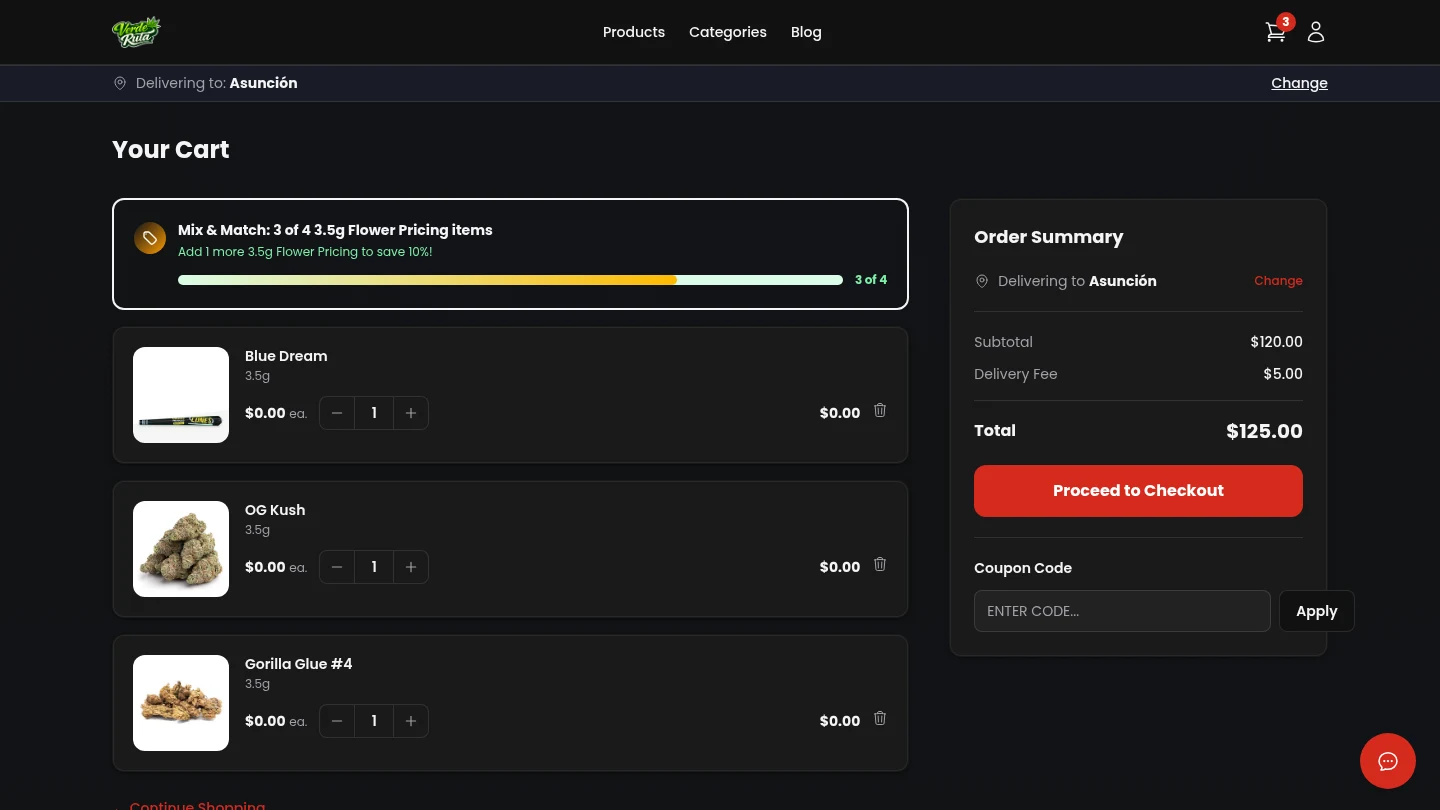
Task: Click the Enter Code coupon field
Action: pos(1122,611)
